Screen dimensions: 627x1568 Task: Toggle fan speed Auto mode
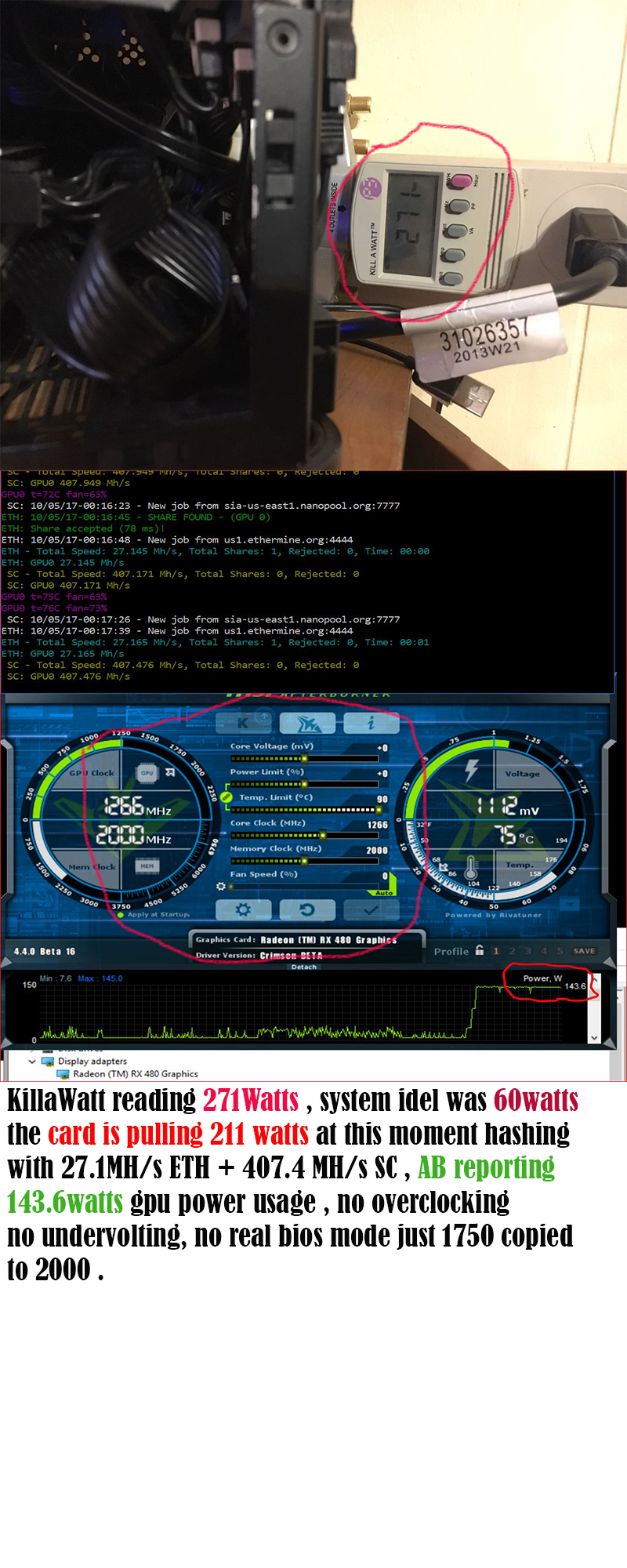tap(384, 893)
